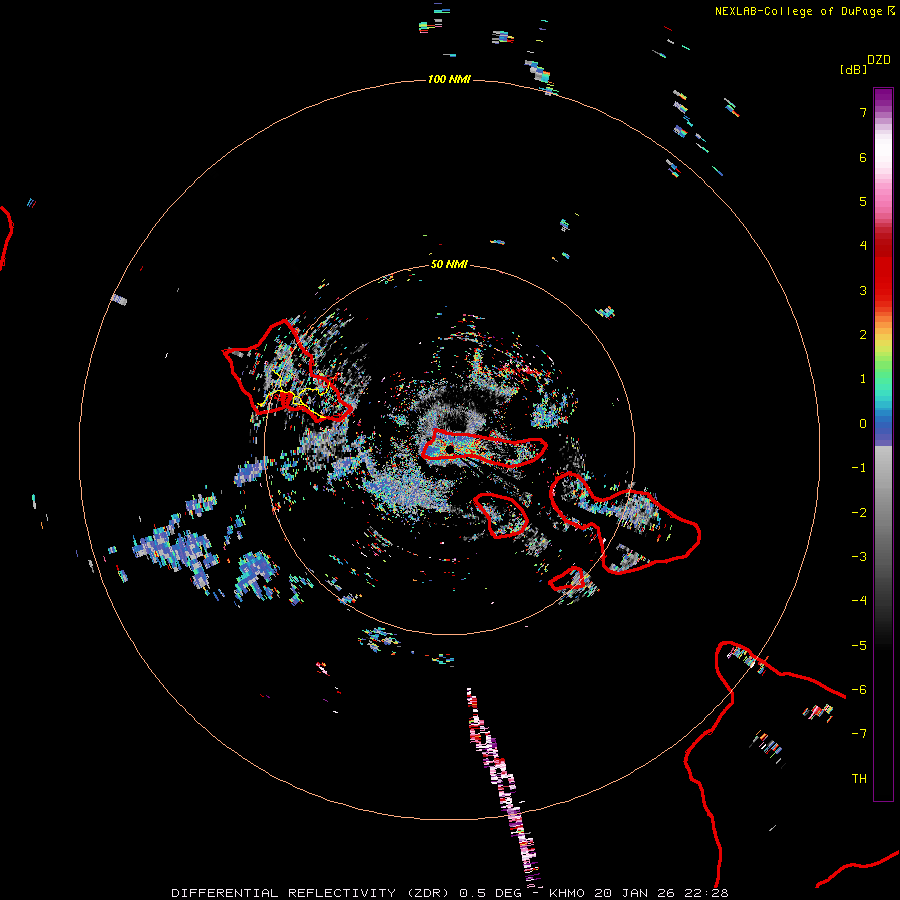Click the -5 value on the scale
Screen dimensions: 900x900
859,646
